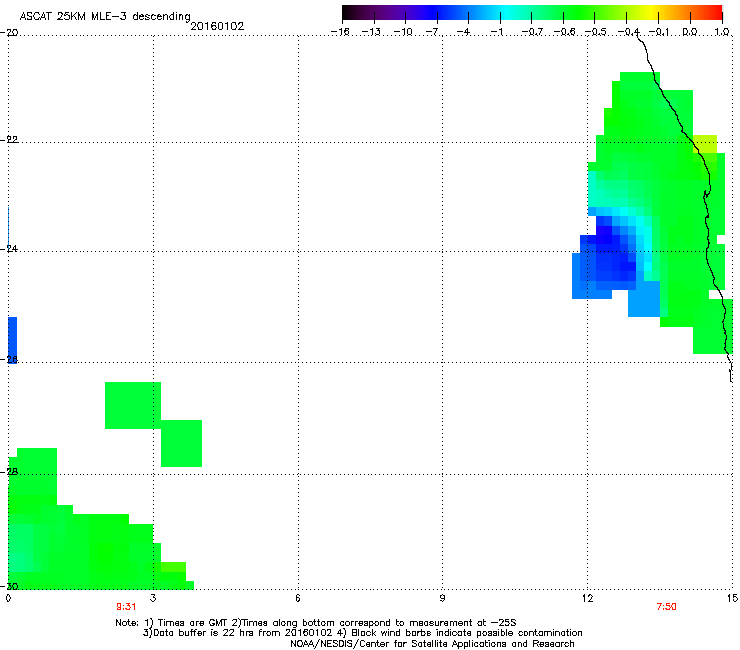Click the '-7' color scale label
Screen dimensions: 740x650
[x=432, y=32]
